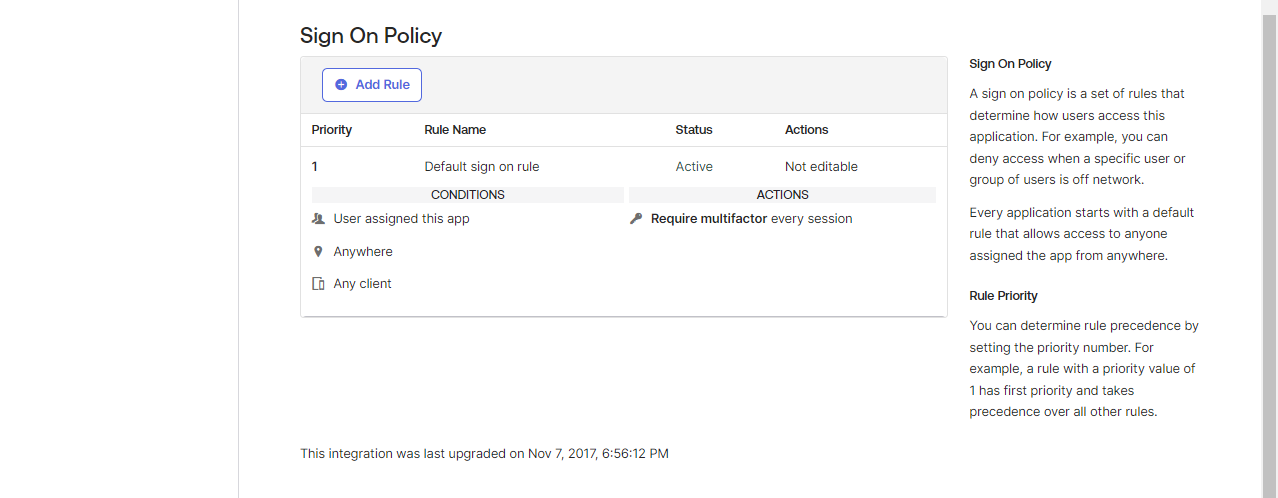The width and height of the screenshot is (1278, 498).
Task: Click the device icon beside Any client
Action: pos(318,284)
